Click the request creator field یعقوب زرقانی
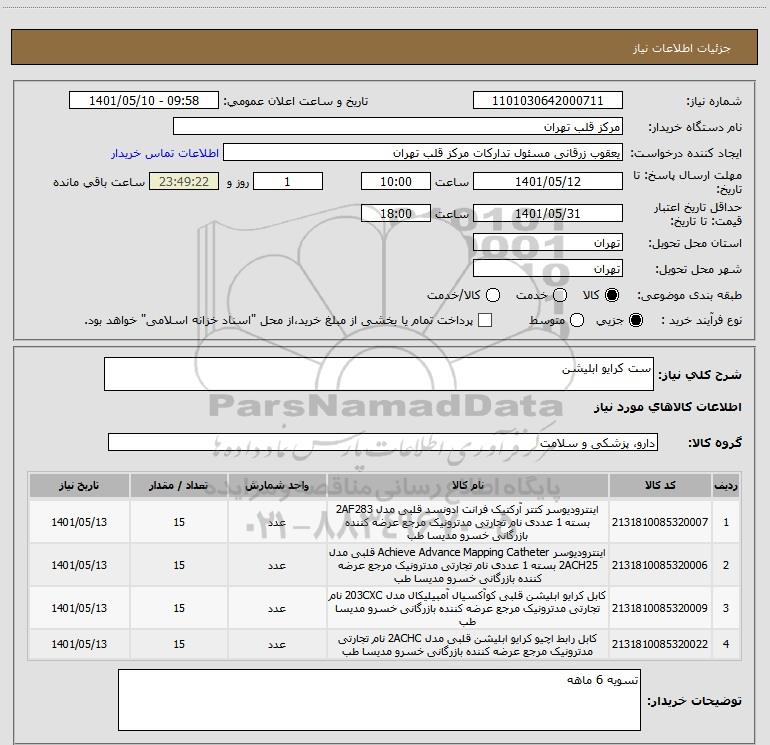This screenshot has height=745, width=770. pyautogui.click(x=423, y=152)
